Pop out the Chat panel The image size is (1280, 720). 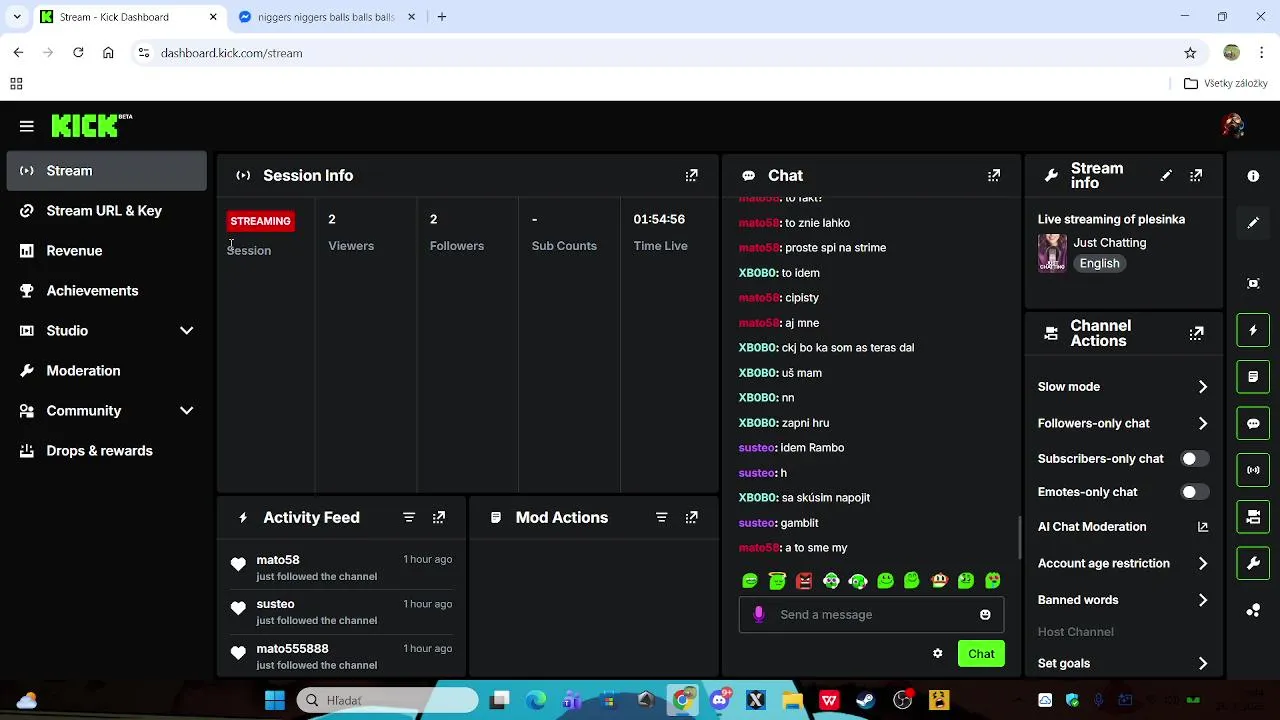(993, 175)
